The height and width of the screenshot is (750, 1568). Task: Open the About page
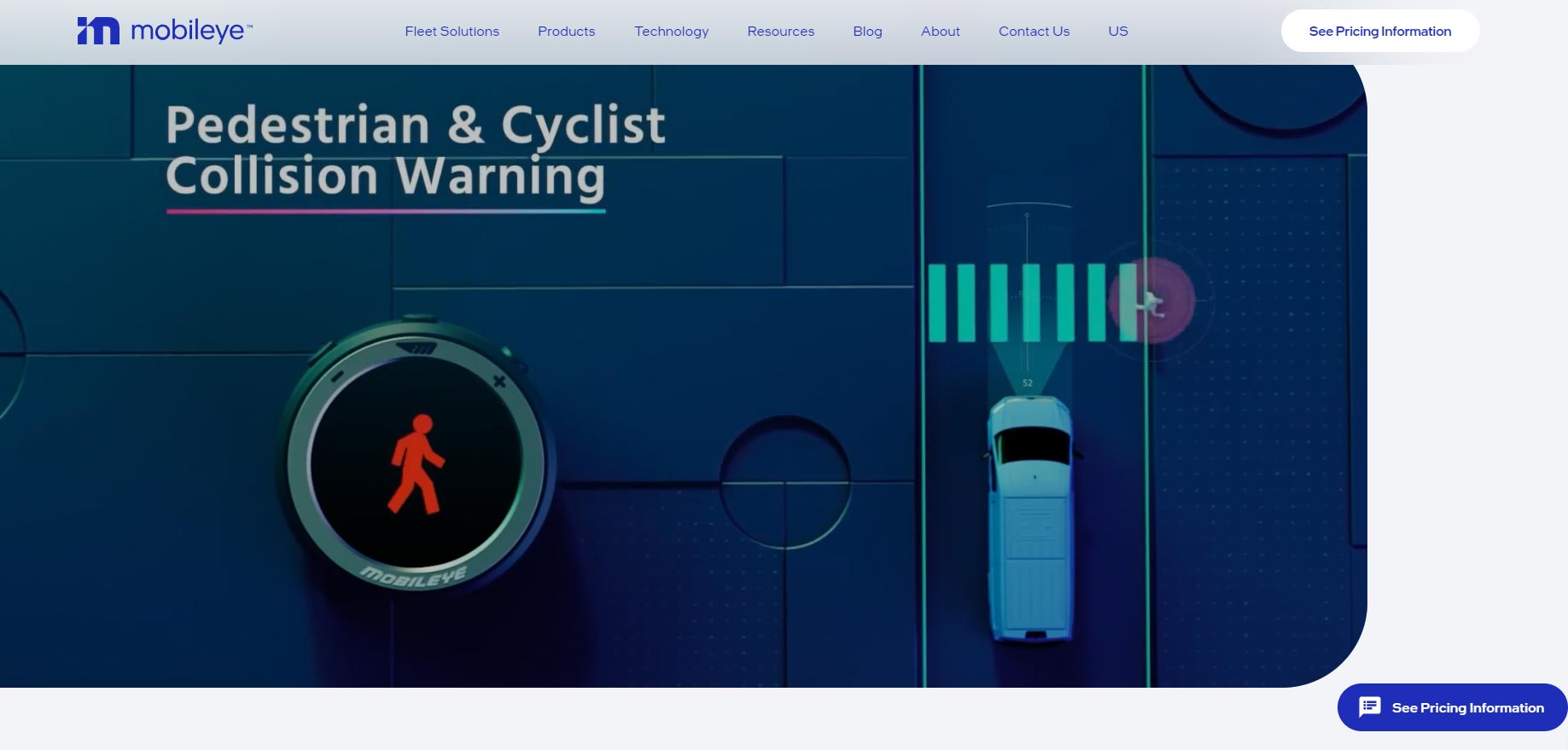tap(940, 32)
